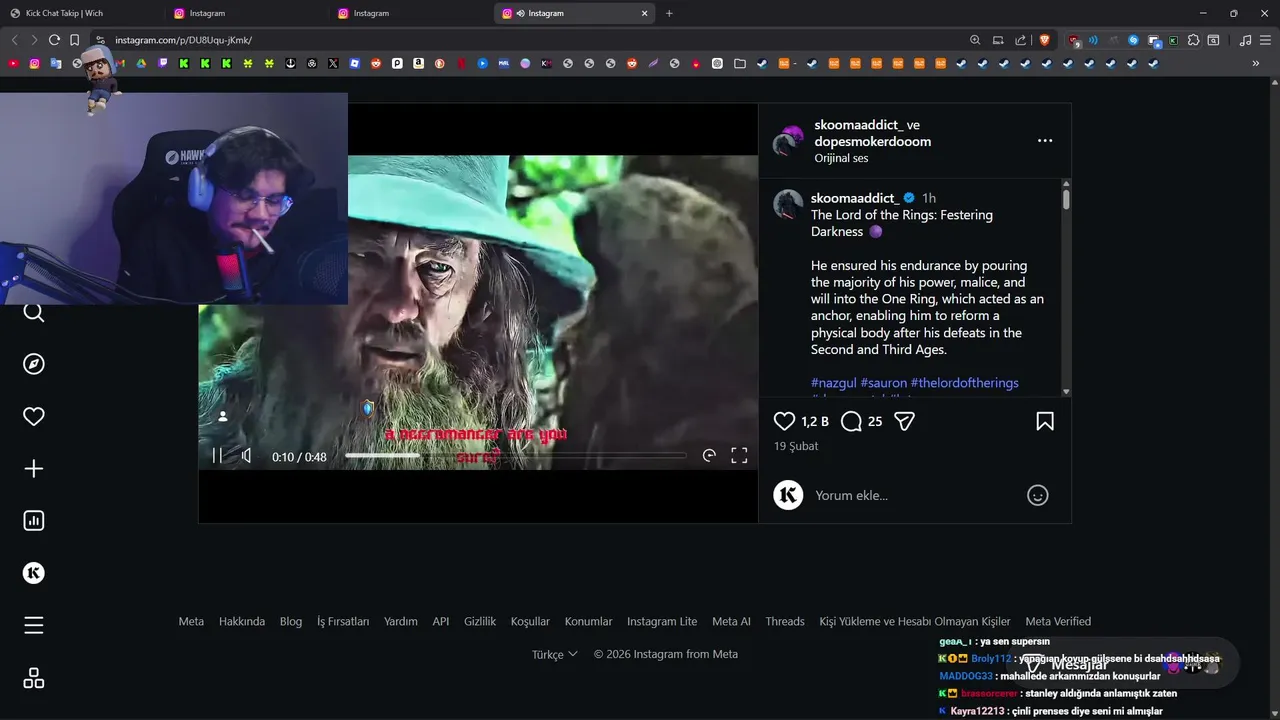Open the Hakkında footer link

pyautogui.click(x=242, y=621)
